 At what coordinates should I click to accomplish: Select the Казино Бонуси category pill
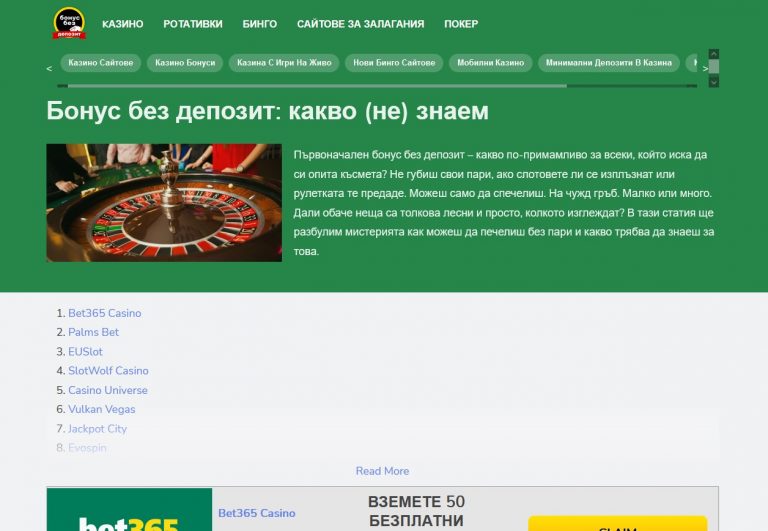[x=185, y=63]
